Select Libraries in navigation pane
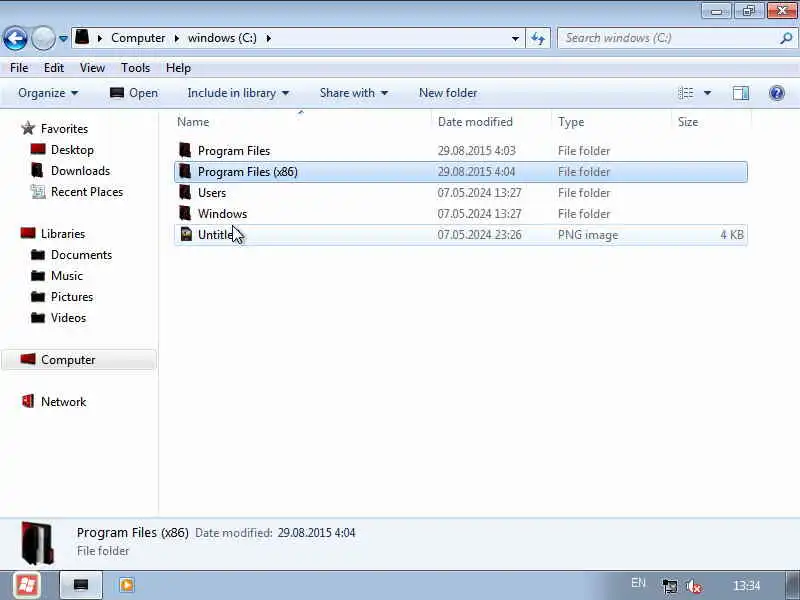 (x=63, y=234)
